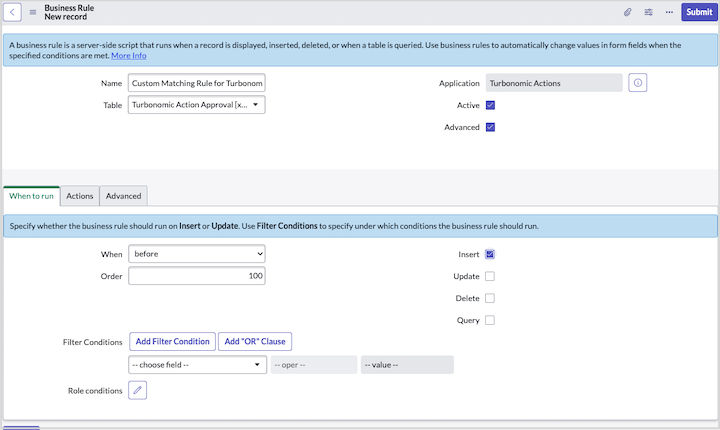Open the choose field dropdown
This screenshot has width=720, height=430.
(197, 365)
